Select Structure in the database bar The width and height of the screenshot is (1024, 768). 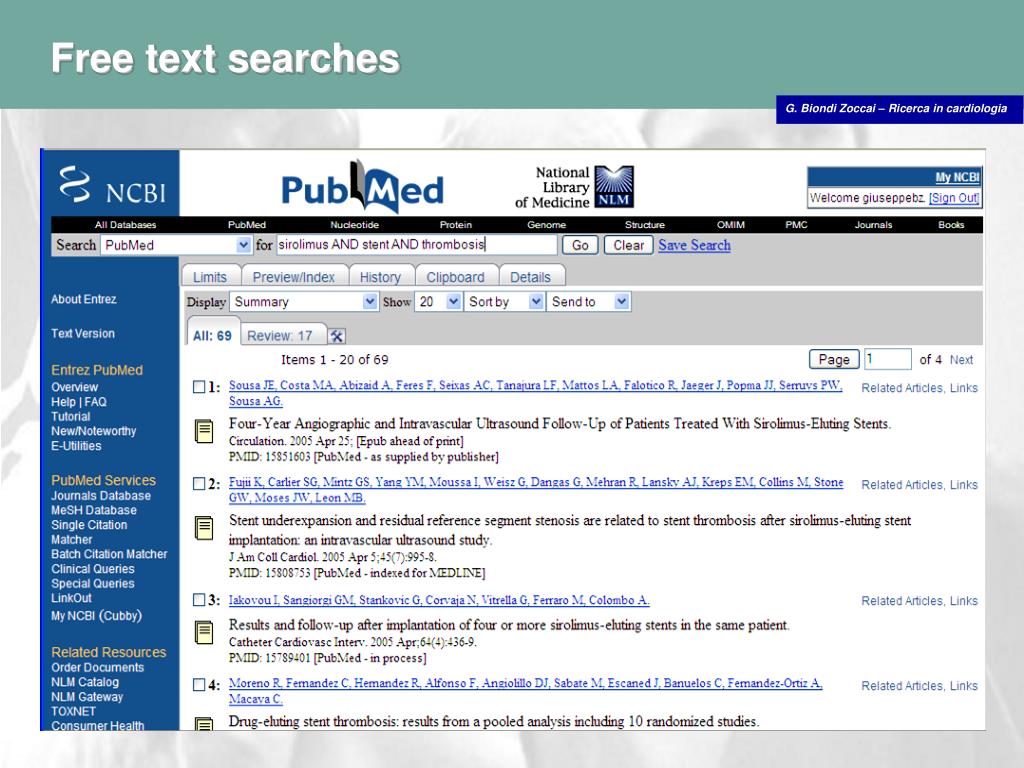pyautogui.click(x=645, y=225)
